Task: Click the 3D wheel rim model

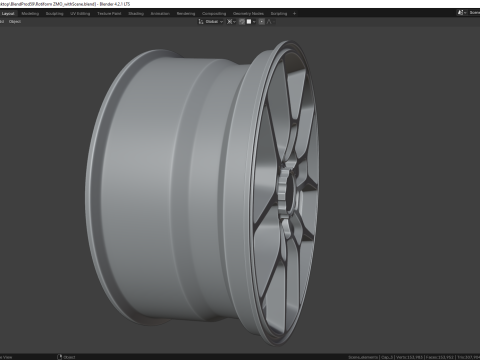Action: [x=202, y=193]
